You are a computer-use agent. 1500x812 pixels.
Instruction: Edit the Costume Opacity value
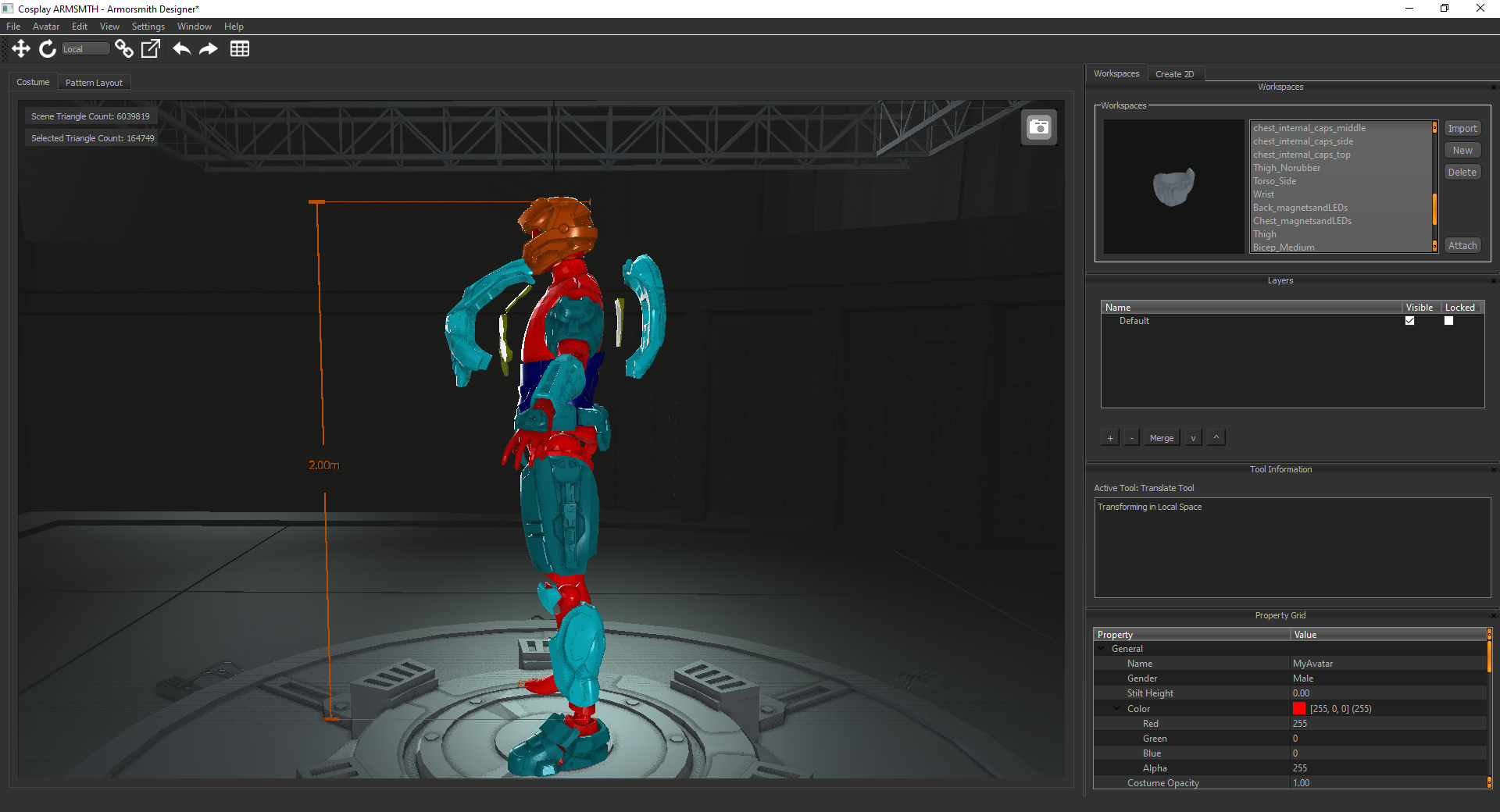(1387, 783)
